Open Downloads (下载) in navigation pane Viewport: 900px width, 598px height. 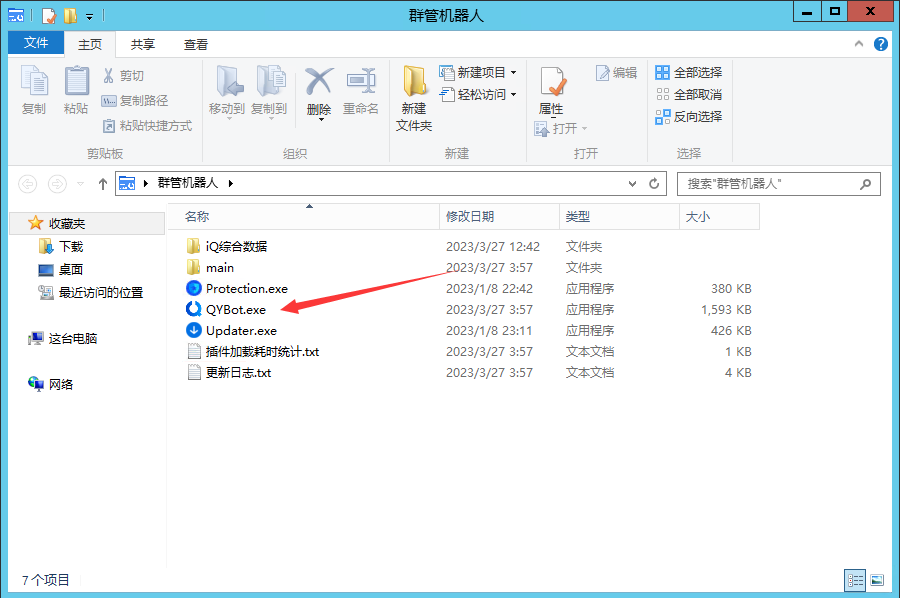[61, 247]
